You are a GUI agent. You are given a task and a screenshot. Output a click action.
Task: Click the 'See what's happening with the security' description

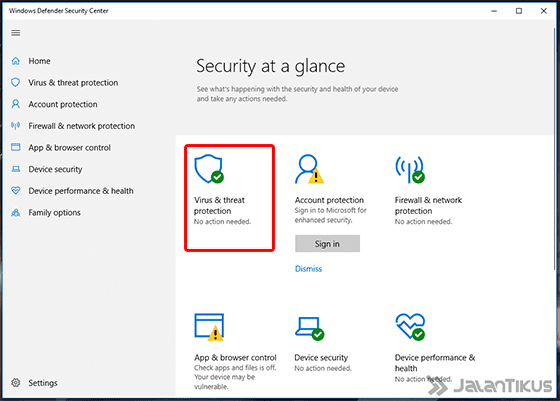pyautogui.click(x=297, y=94)
